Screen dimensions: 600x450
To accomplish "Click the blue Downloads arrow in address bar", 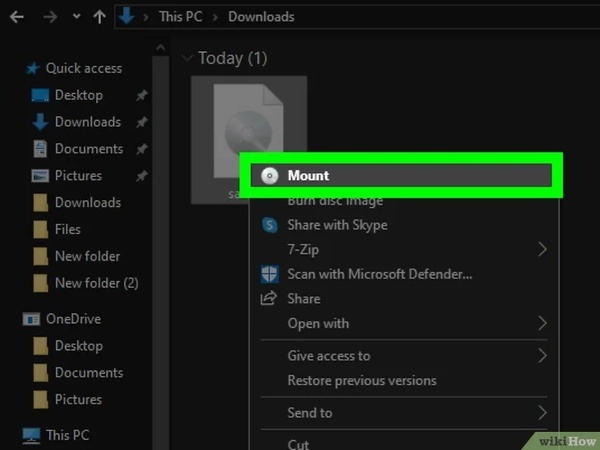I will [x=126, y=16].
